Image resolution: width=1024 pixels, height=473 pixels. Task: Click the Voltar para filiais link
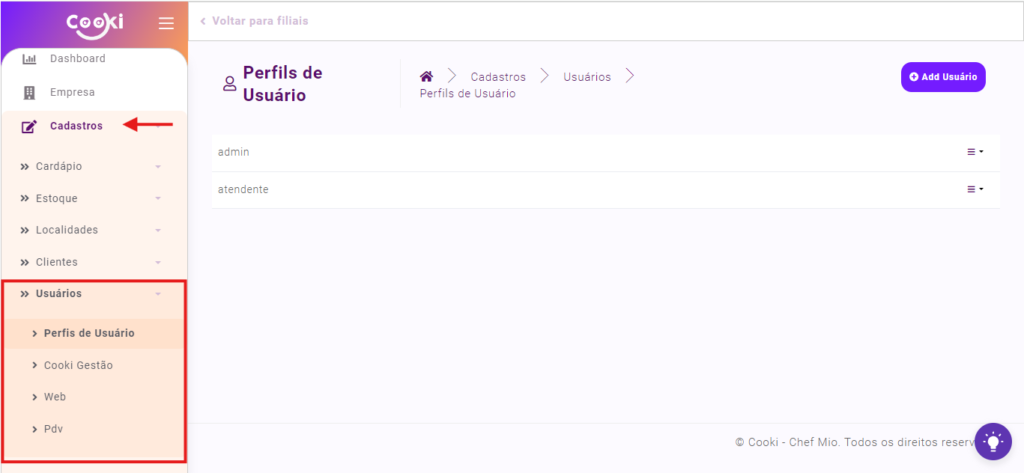255,21
